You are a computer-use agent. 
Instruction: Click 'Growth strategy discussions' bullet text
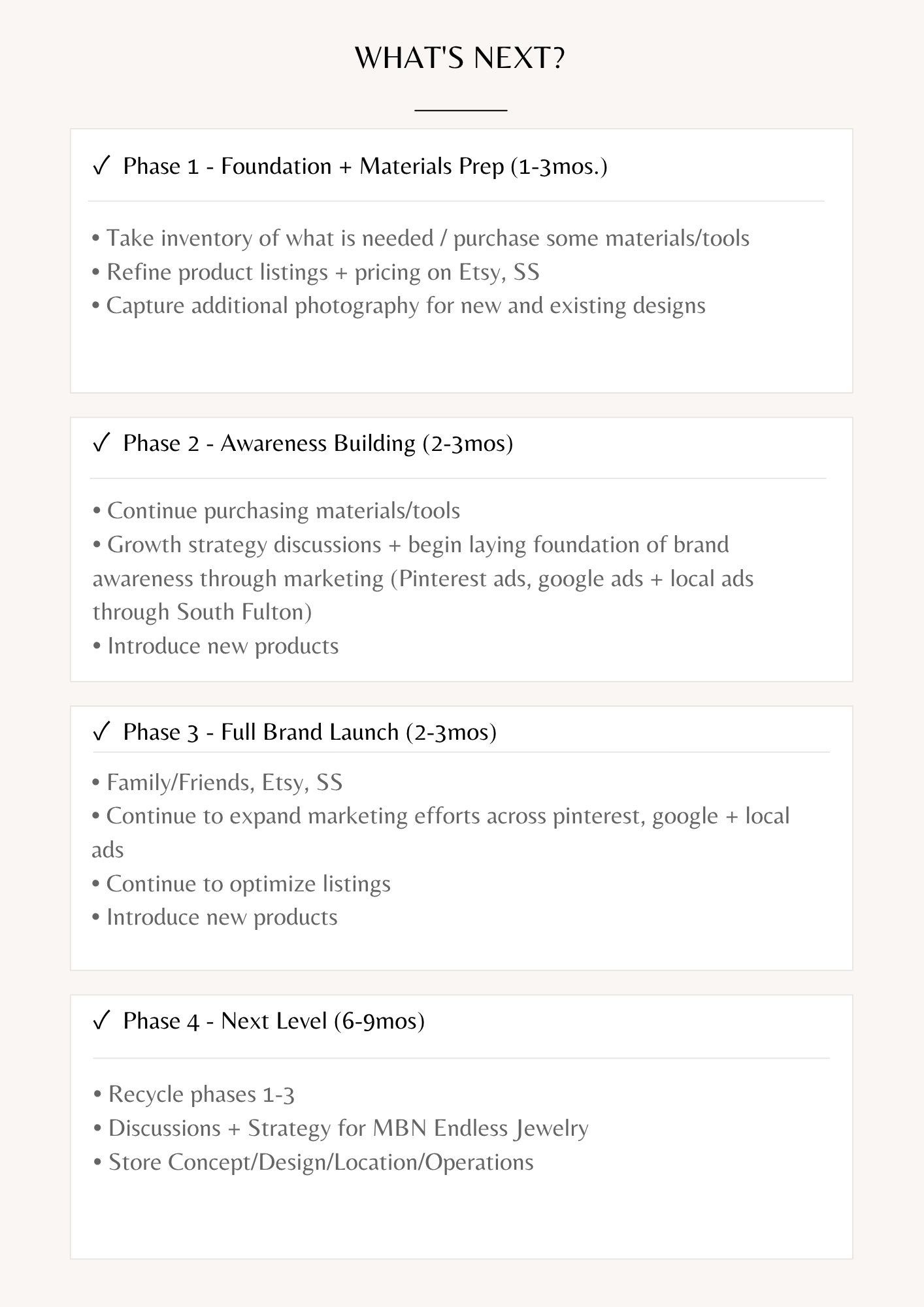pos(423,578)
